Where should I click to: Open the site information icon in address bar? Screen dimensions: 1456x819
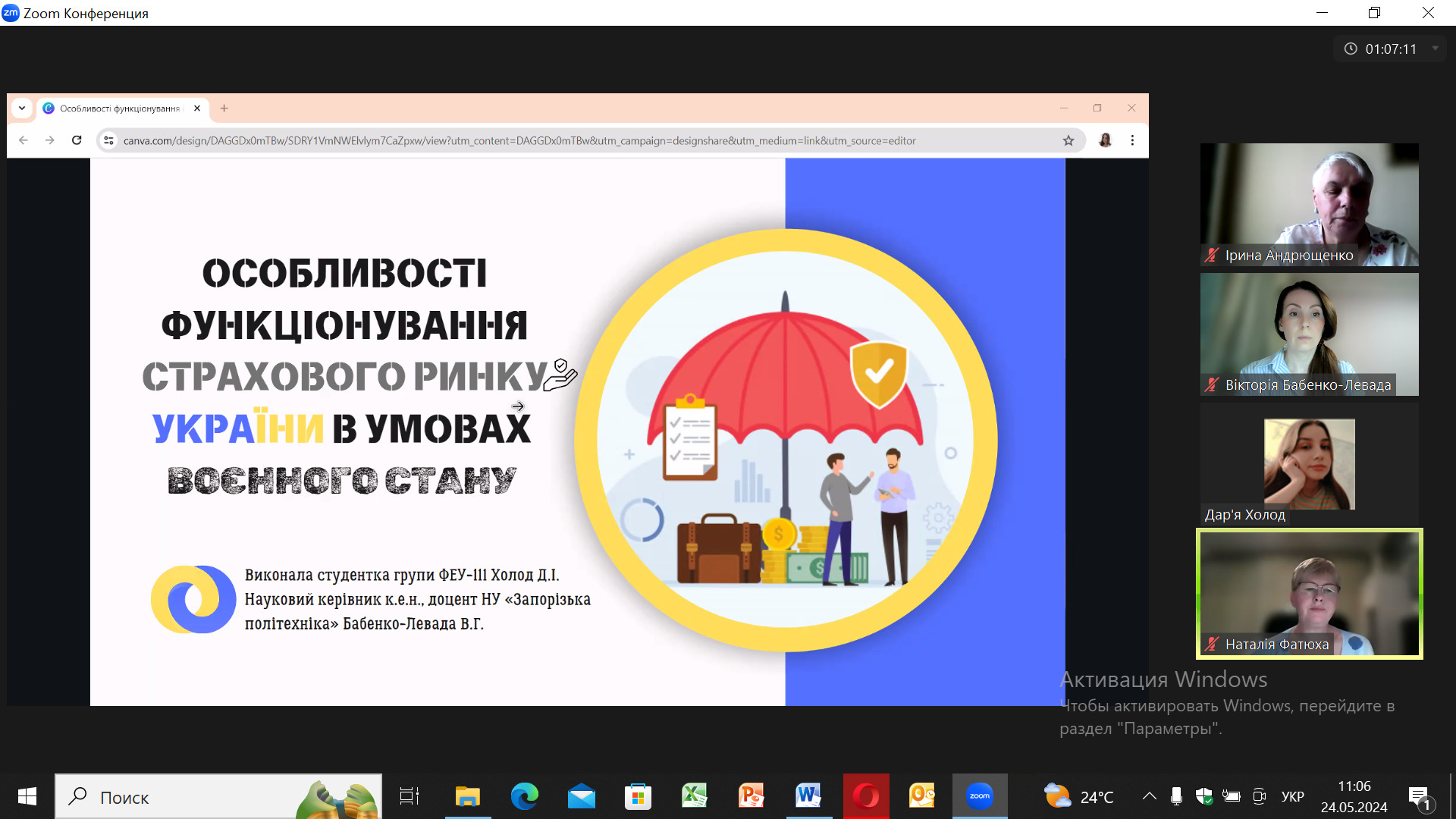pos(108,140)
